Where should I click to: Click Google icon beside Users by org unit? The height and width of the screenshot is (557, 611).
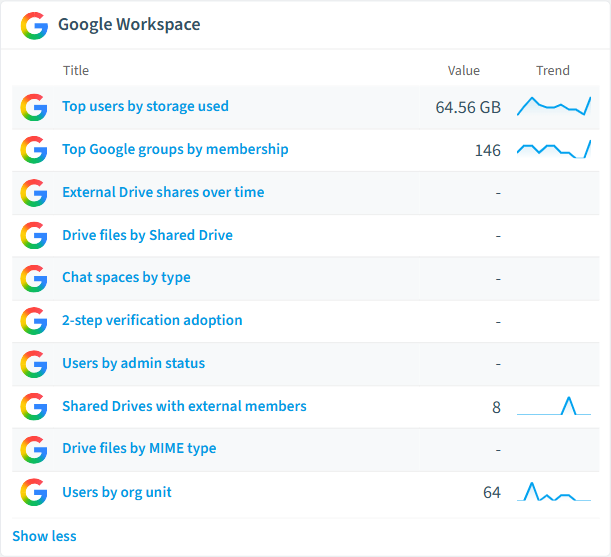coord(34,492)
